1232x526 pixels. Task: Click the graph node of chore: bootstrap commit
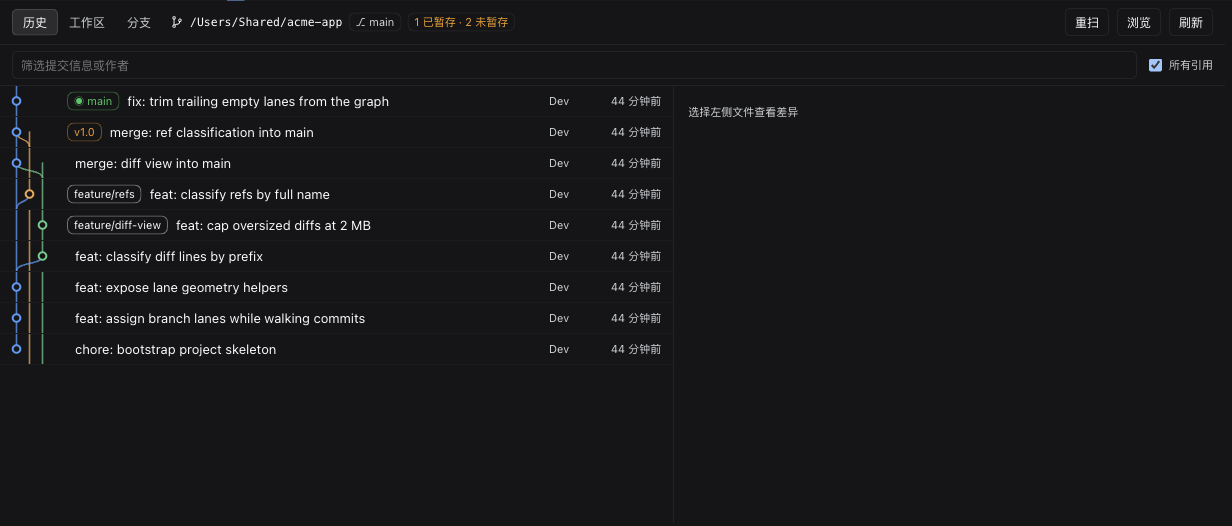(x=16, y=349)
